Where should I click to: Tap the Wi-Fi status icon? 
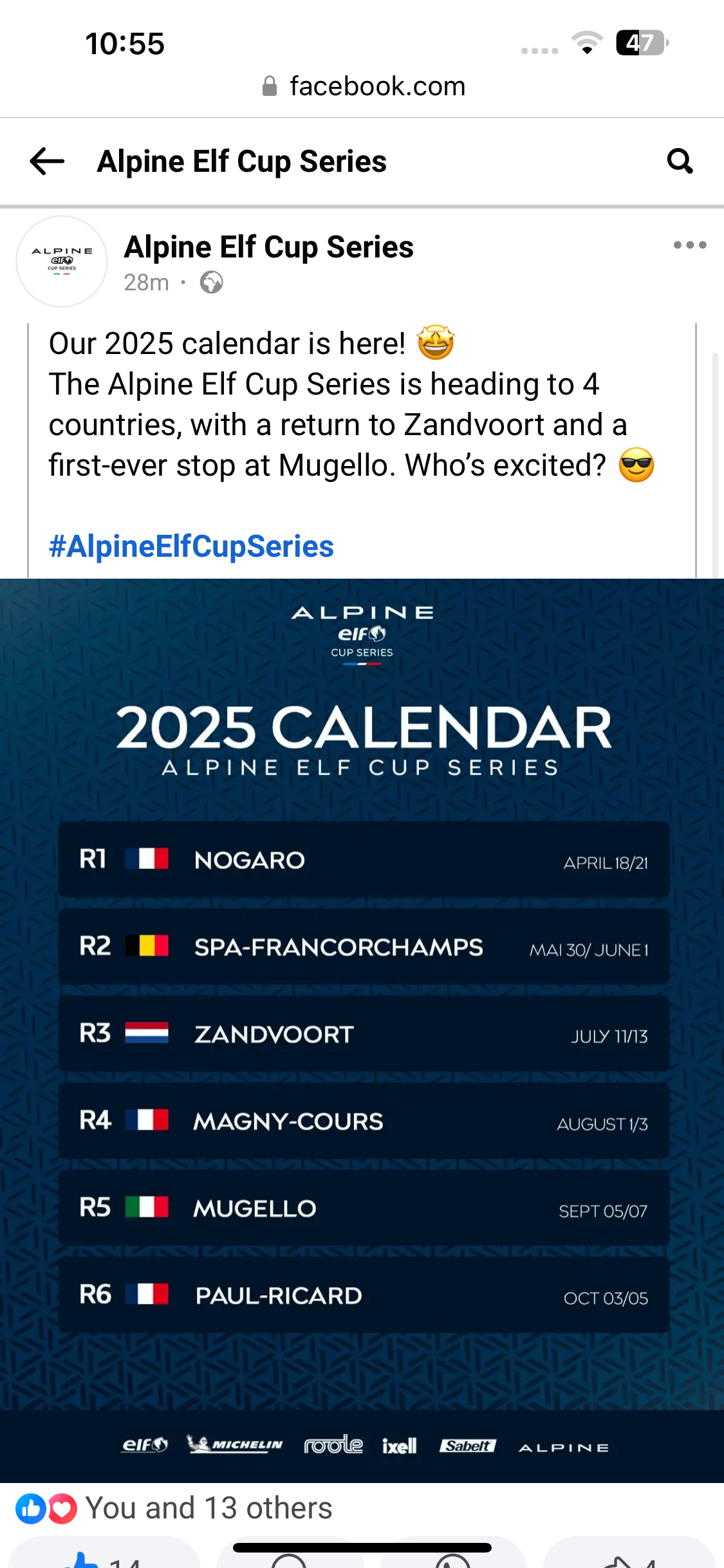pyautogui.click(x=587, y=44)
